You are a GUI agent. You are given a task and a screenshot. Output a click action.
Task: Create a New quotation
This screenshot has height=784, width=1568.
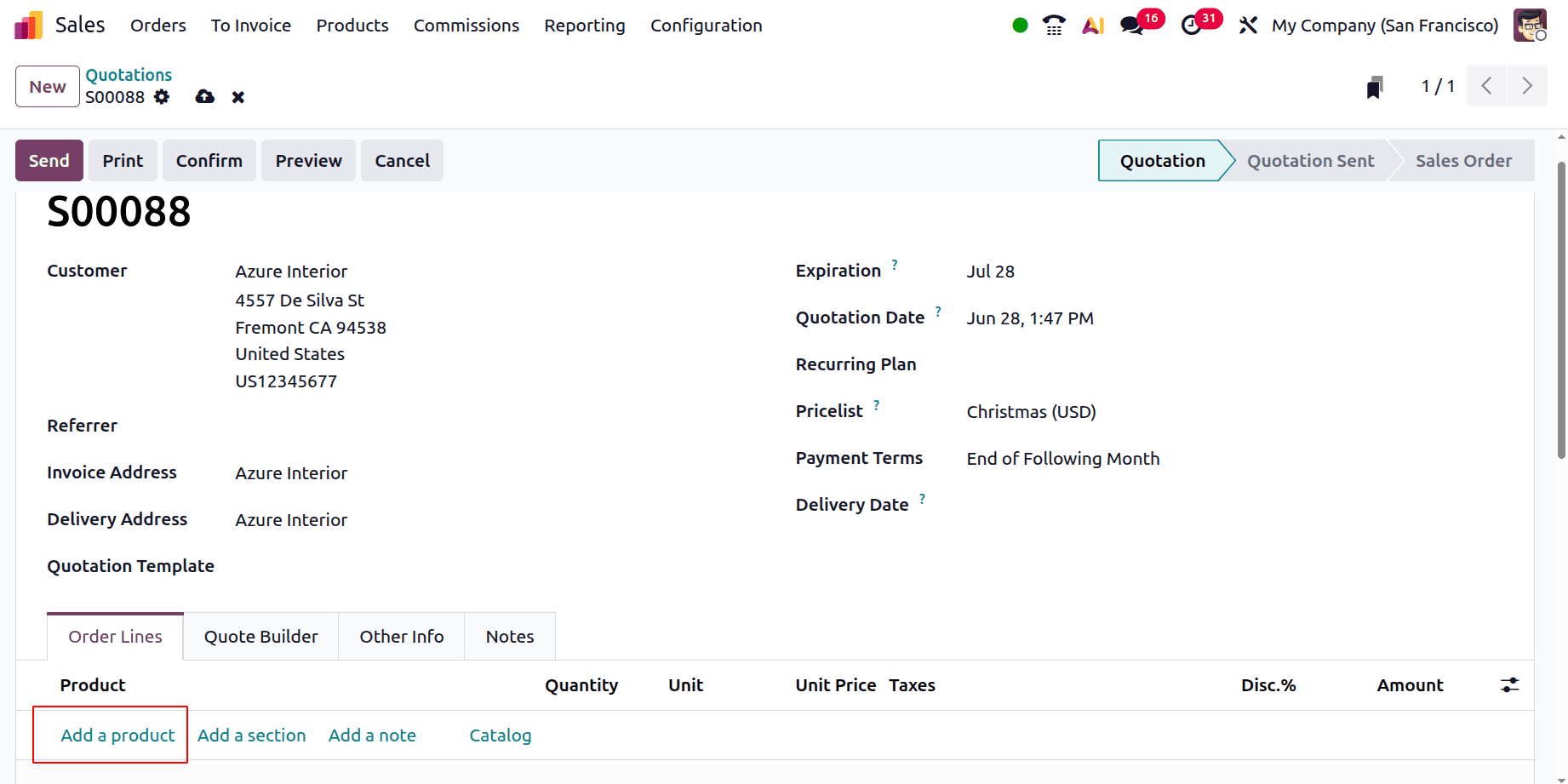pos(48,87)
